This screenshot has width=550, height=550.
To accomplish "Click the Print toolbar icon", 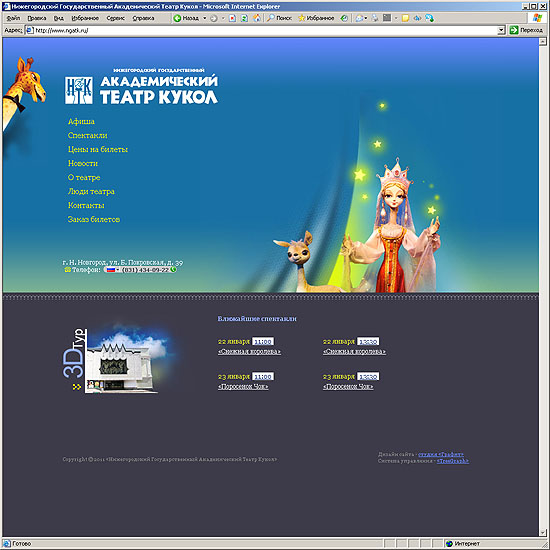I will click(375, 18).
